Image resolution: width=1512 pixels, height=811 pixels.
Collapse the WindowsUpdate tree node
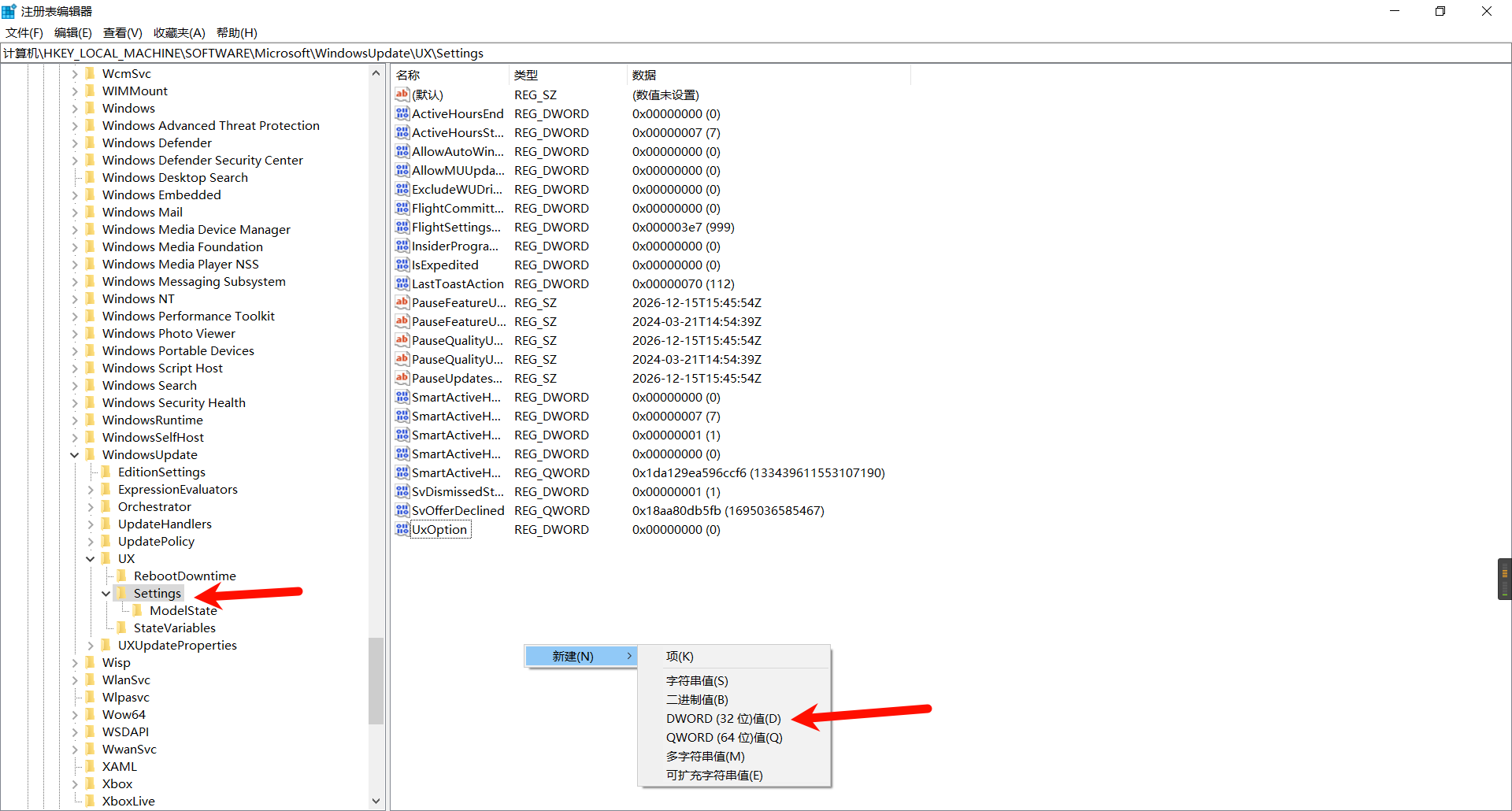[75, 454]
